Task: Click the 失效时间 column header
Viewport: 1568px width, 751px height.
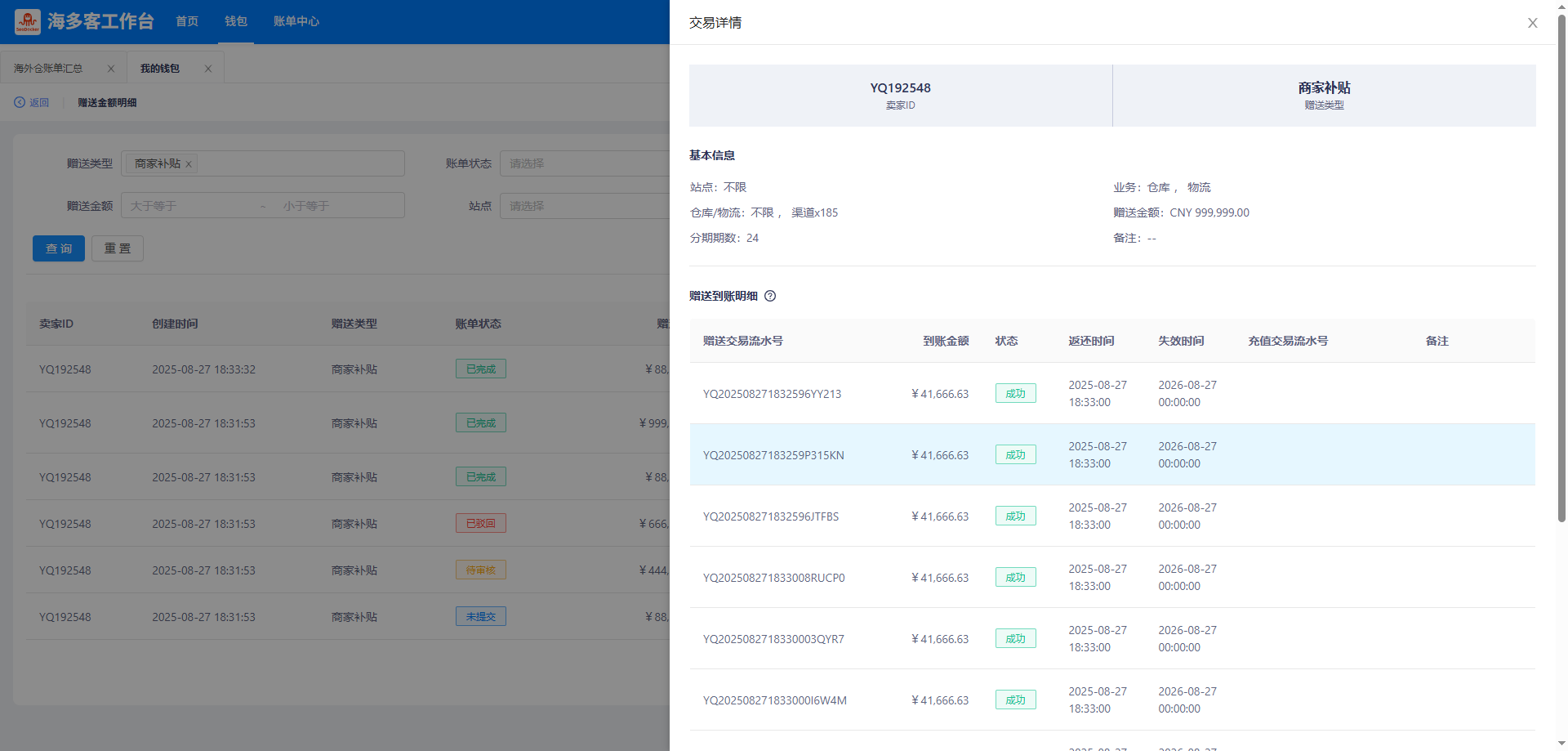Action: tap(1181, 341)
